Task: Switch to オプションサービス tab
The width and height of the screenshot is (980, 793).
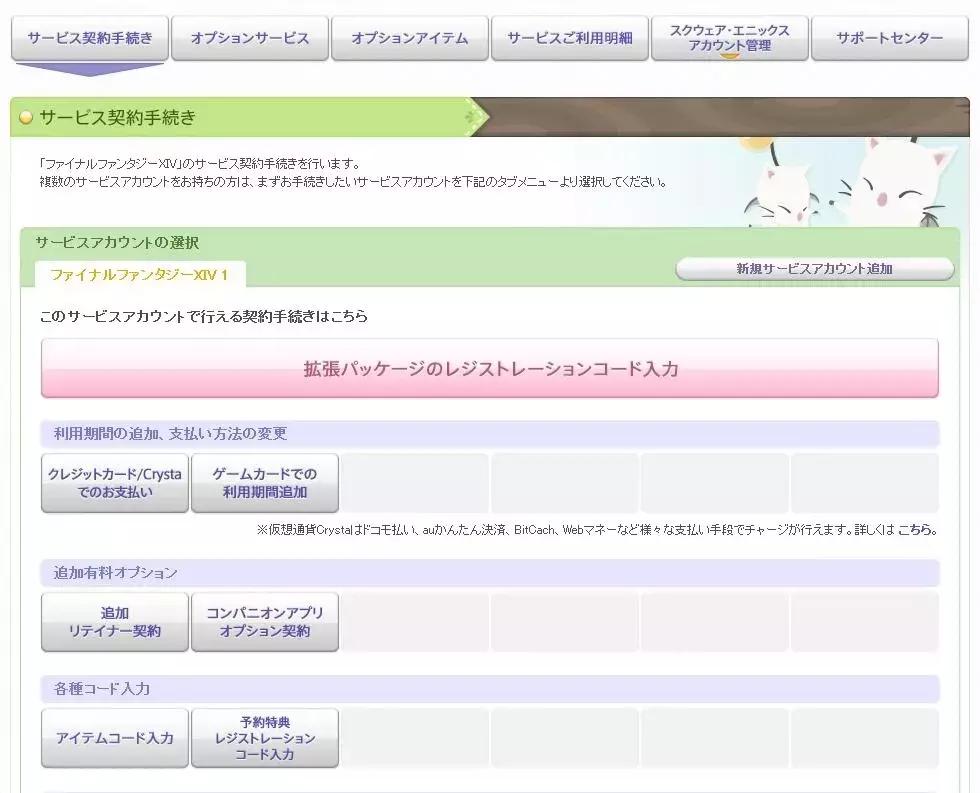Action: (x=249, y=38)
